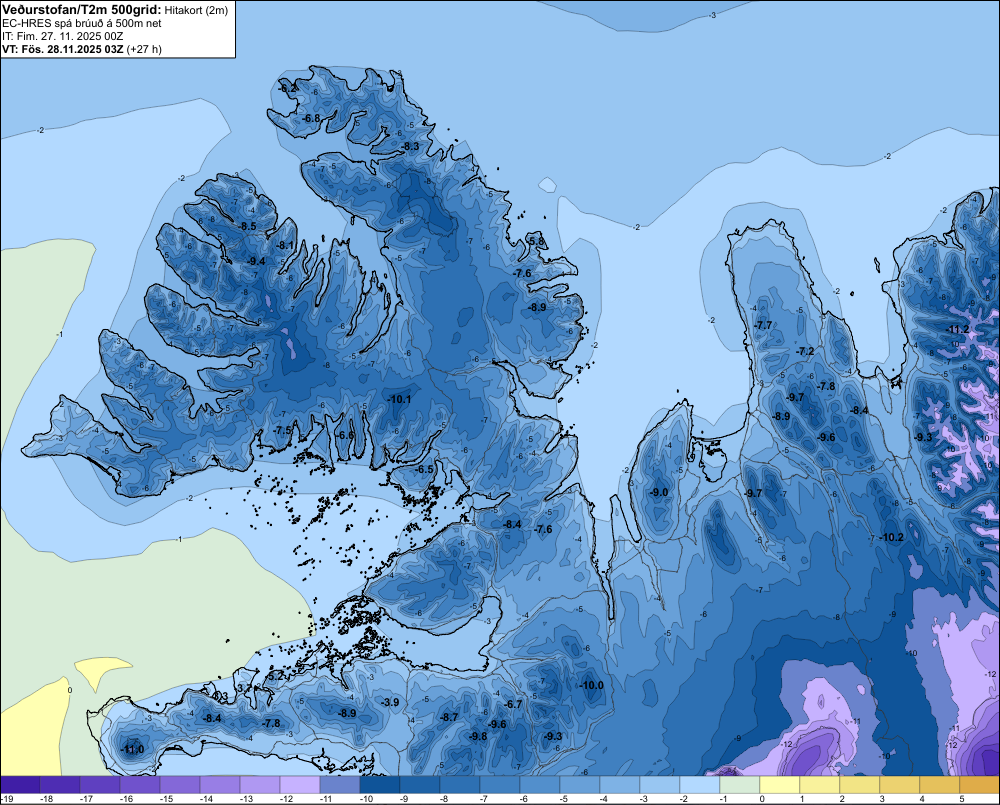Click the title text 'Veðurstofan/T2m 500grid'

click(x=80, y=10)
